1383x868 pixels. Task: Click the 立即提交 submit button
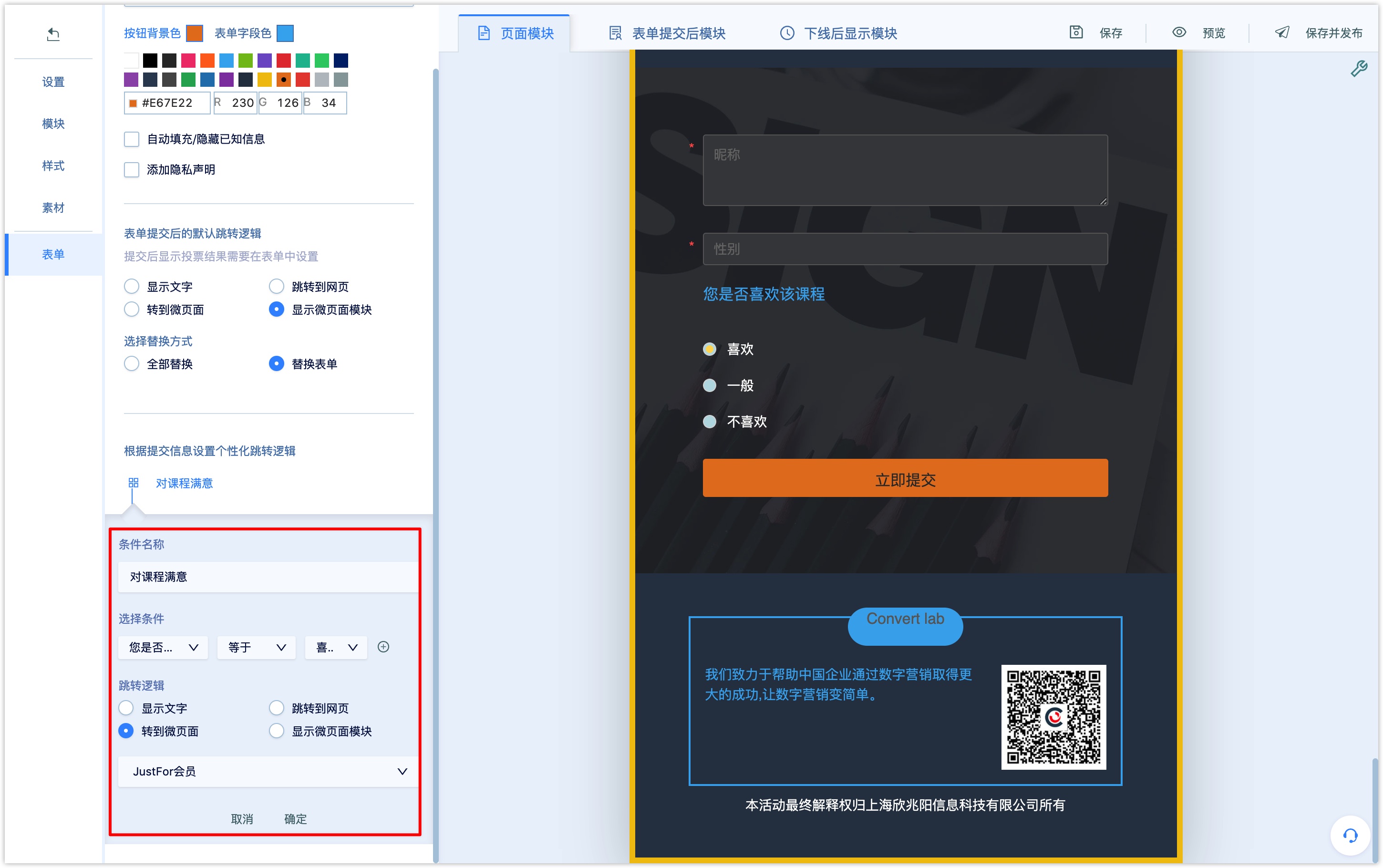(x=905, y=478)
